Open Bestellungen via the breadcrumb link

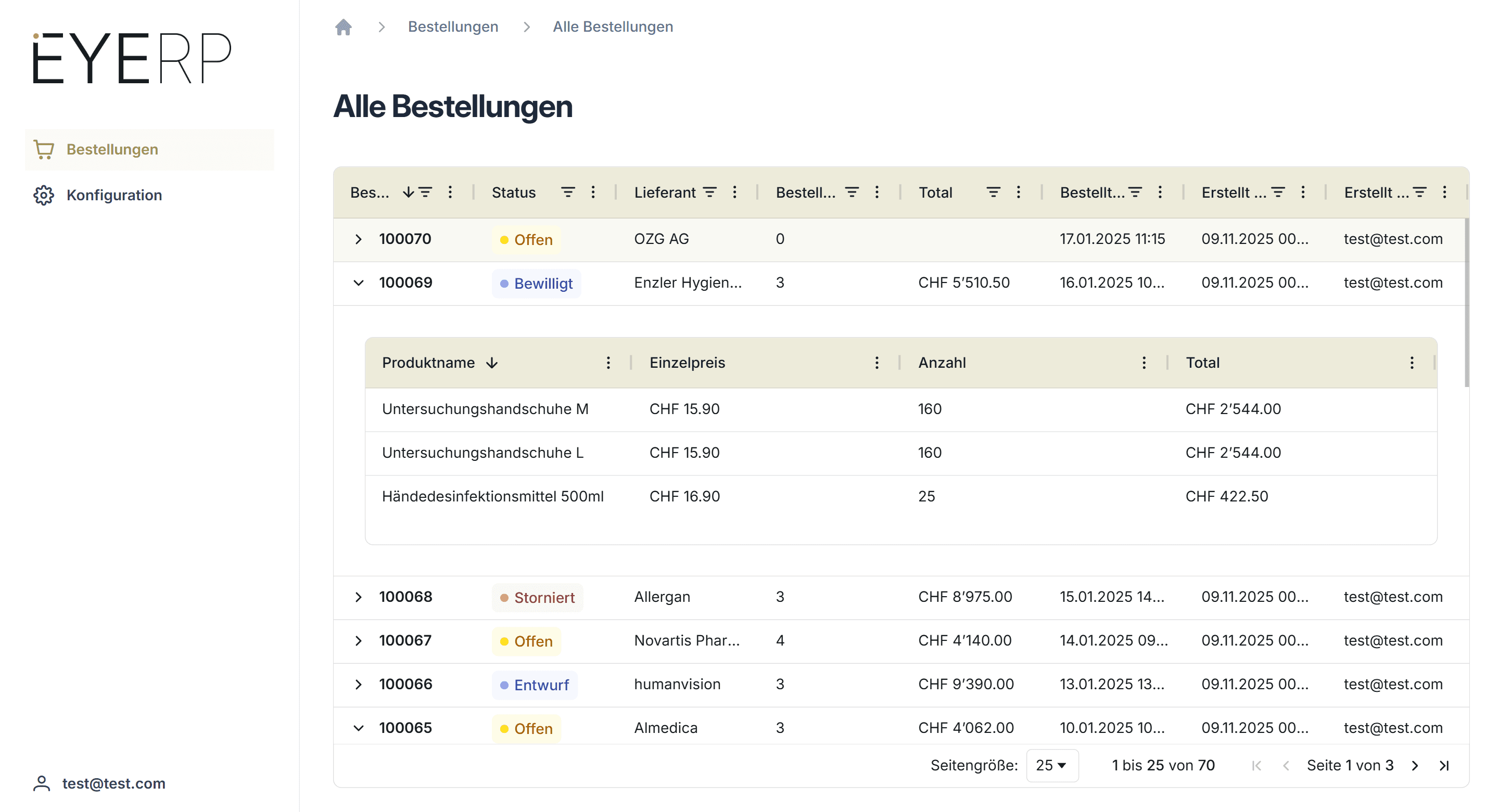pyautogui.click(x=453, y=26)
